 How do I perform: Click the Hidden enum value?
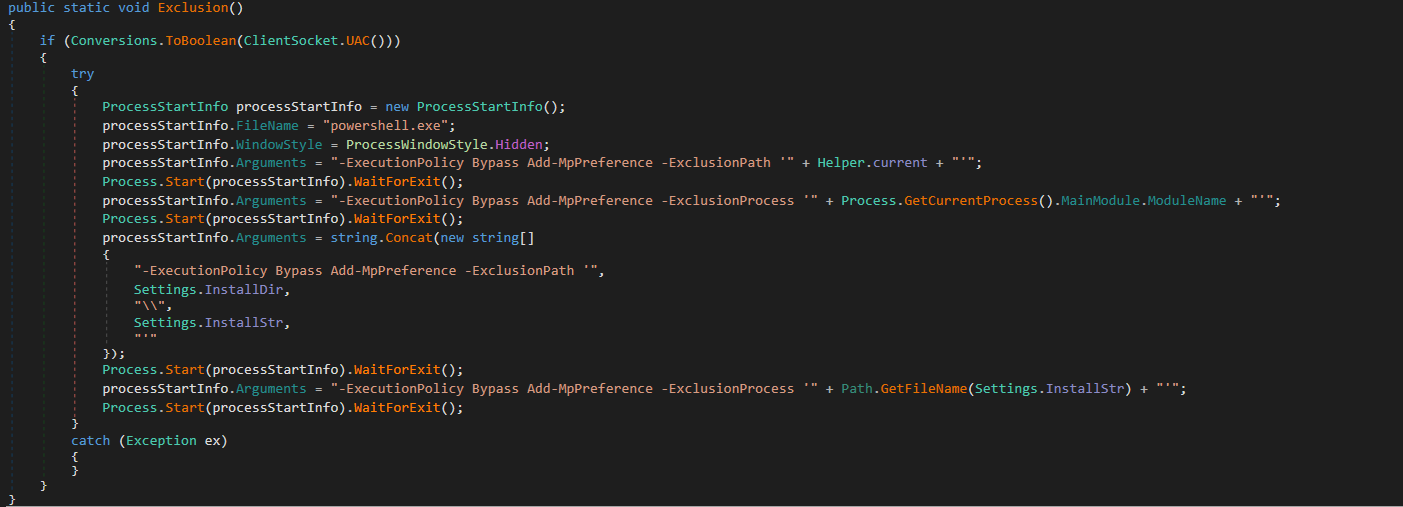(519, 144)
